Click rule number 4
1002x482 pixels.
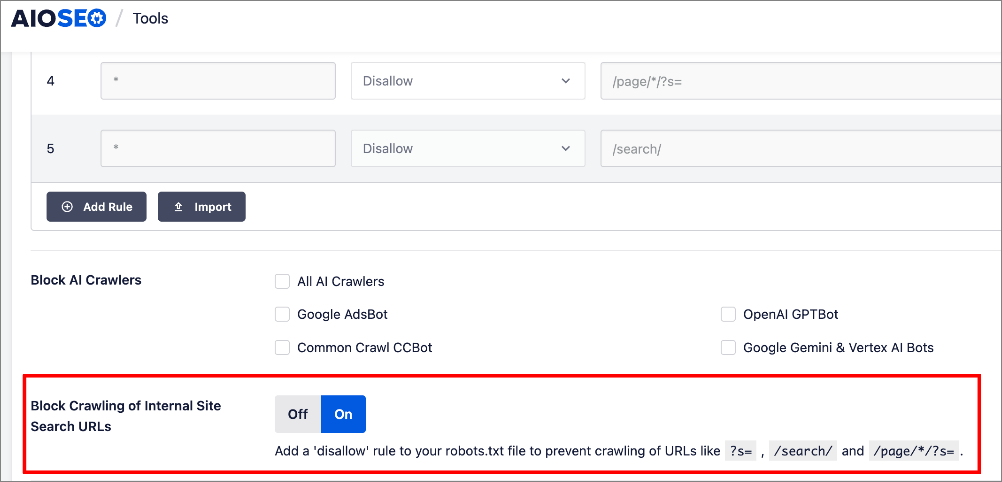click(x=50, y=82)
